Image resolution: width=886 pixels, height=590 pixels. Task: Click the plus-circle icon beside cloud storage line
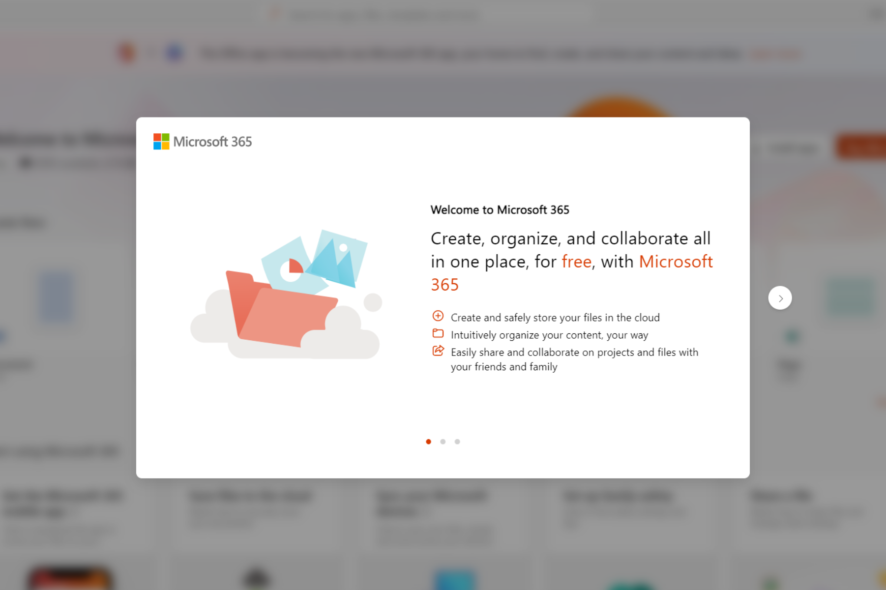click(438, 316)
